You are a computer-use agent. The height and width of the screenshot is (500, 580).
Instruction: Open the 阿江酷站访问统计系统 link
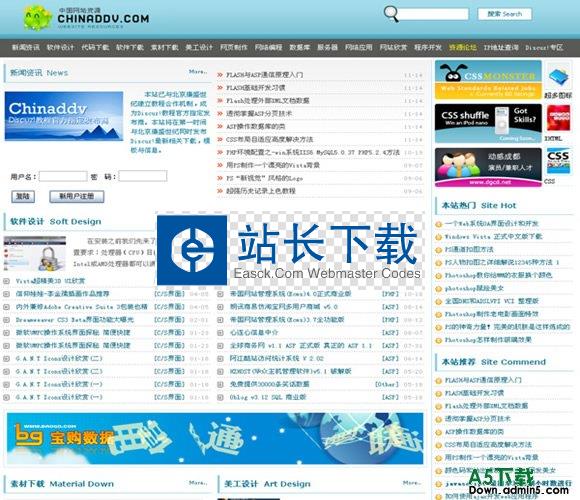(x=277, y=358)
